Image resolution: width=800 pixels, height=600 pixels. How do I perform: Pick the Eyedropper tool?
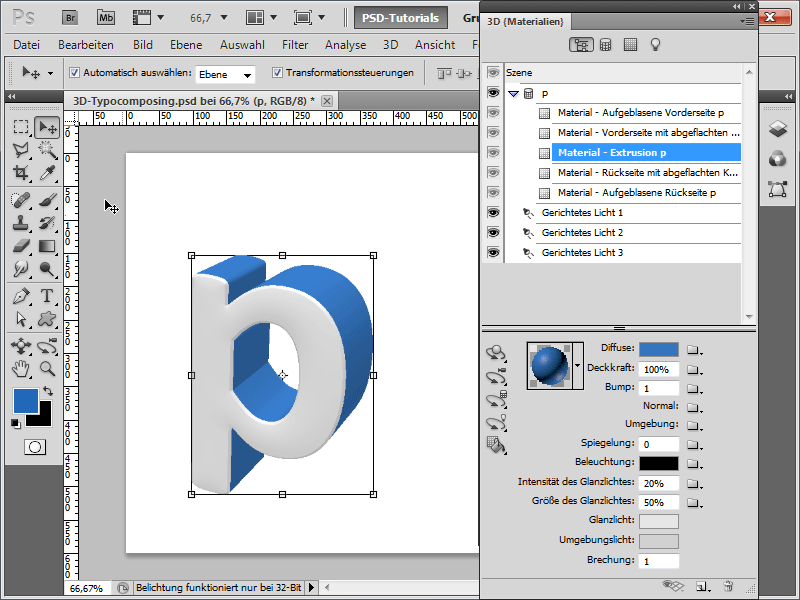(x=46, y=173)
